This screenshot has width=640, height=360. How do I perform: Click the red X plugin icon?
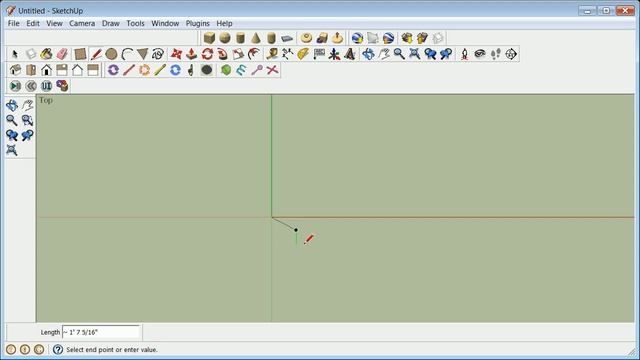[x=272, y=70]
